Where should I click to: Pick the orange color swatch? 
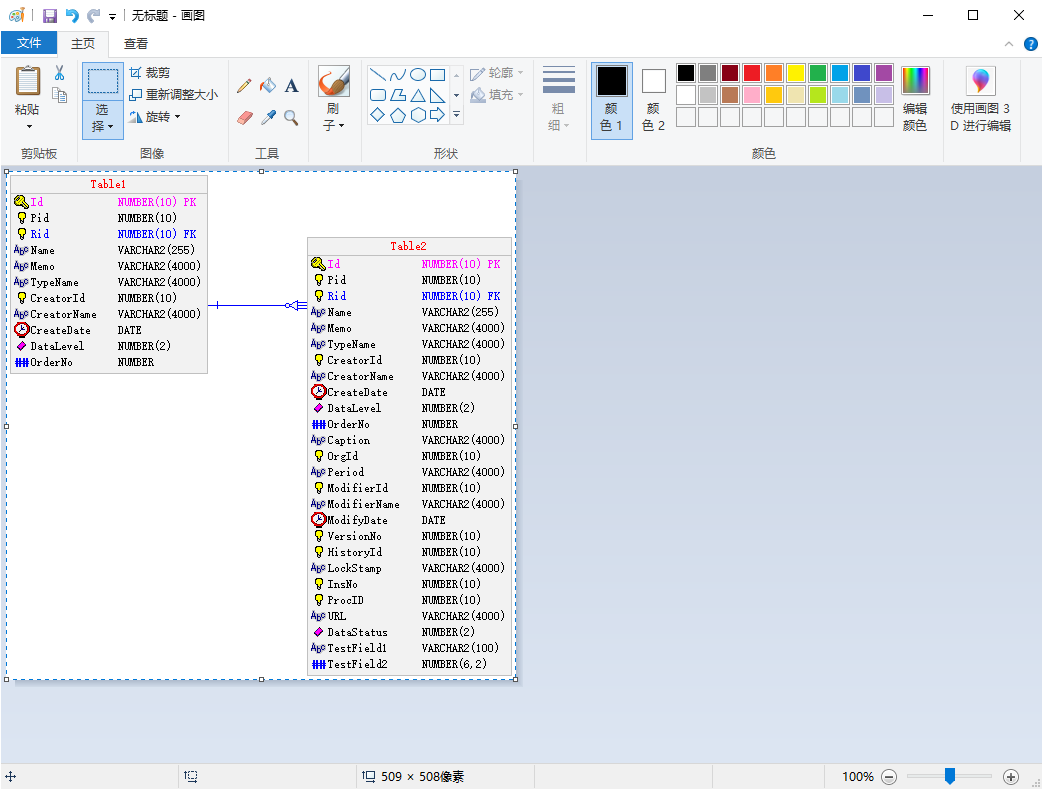click(x=774, y=72)
